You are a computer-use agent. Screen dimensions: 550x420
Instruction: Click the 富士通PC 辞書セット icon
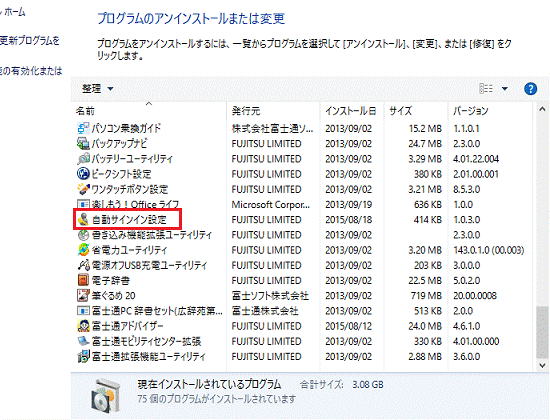tap(83, 311)
